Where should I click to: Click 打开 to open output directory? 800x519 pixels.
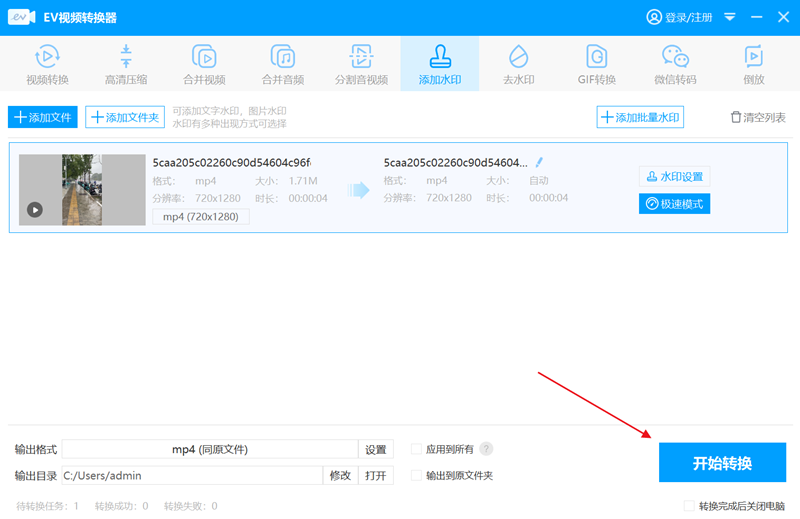coord(376,476)
